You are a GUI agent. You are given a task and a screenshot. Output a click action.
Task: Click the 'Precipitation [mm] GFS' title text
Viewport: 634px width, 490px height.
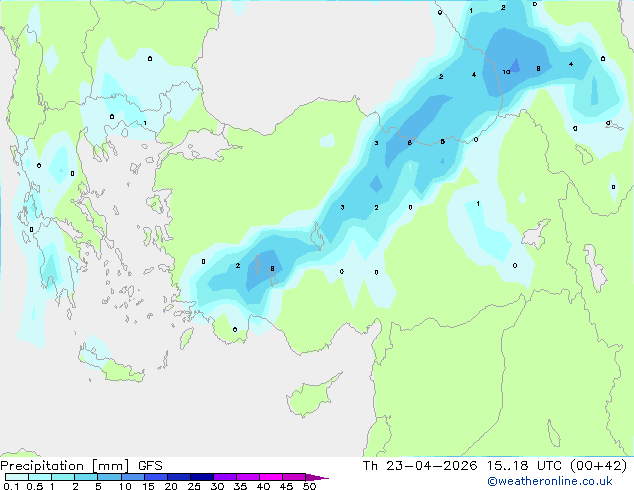point(81,466)
